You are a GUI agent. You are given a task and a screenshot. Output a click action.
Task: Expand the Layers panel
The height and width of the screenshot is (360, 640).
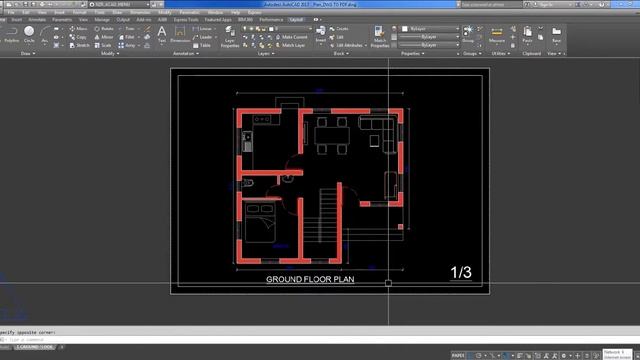point(266,53)
